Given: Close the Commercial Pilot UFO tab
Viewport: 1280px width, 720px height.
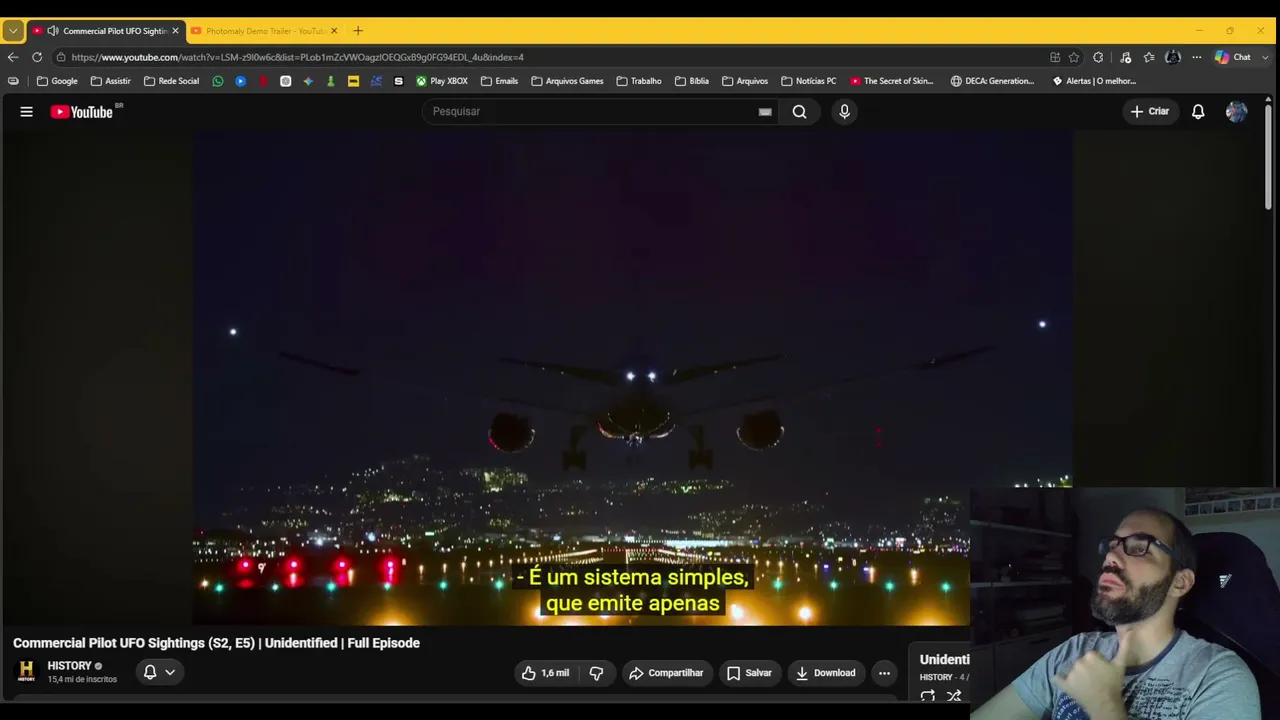Looking at the screenshot, I should pyautogui.click(x=175, y=31).
